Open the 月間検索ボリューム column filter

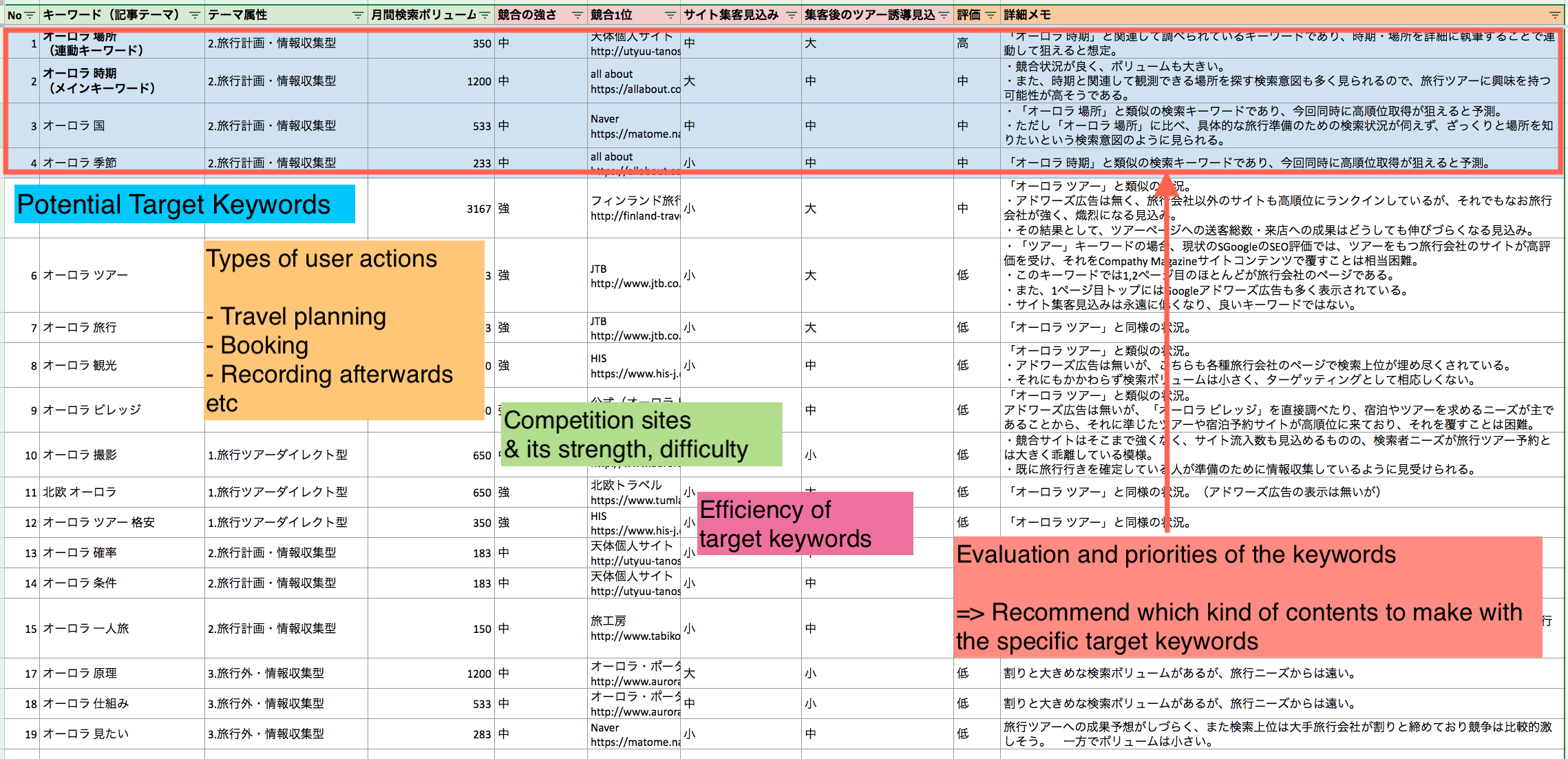(485, 15)
